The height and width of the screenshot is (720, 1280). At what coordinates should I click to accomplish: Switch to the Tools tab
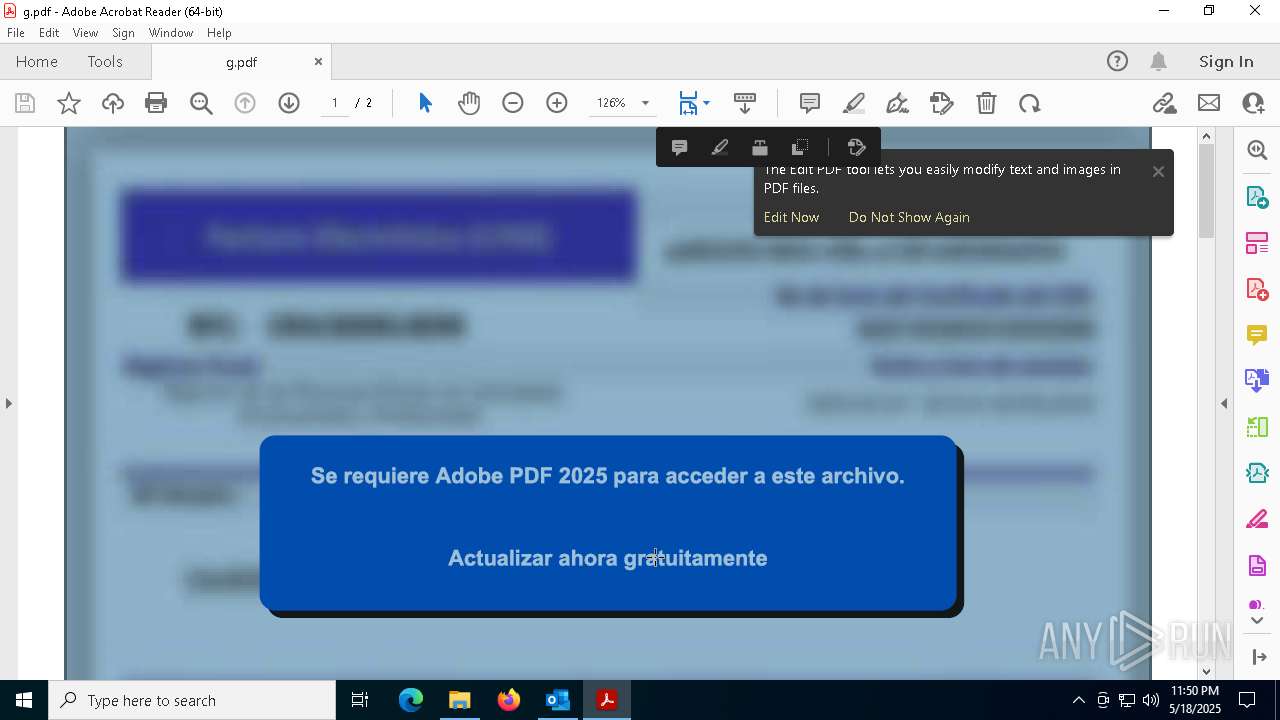tap(105, 62)
